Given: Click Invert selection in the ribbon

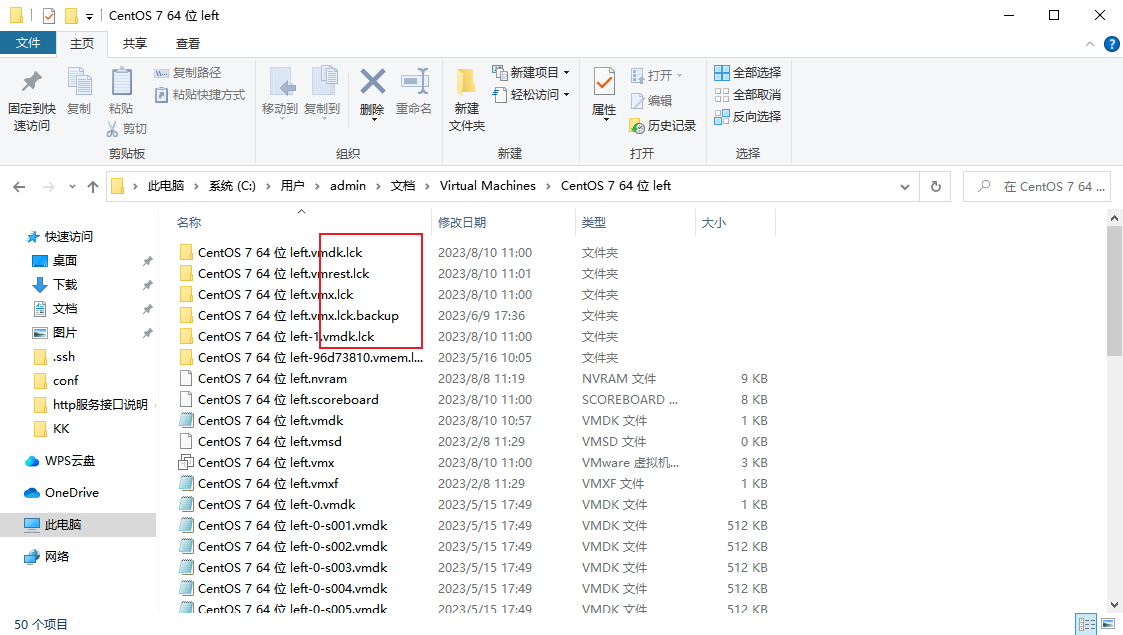Looking at the screenshot, I should click(748, 117).
